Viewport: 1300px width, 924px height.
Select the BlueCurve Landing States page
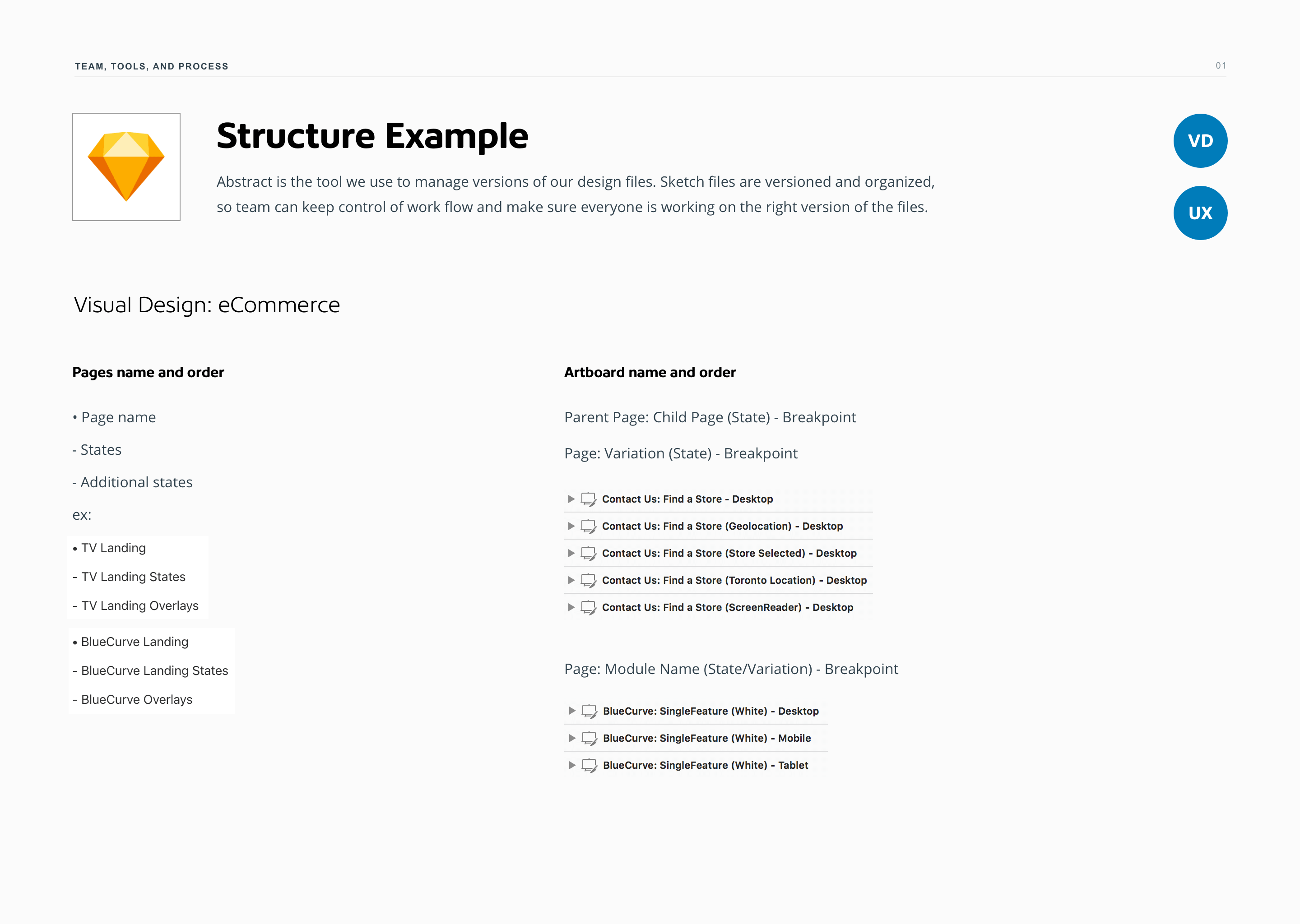coord(154,670)
